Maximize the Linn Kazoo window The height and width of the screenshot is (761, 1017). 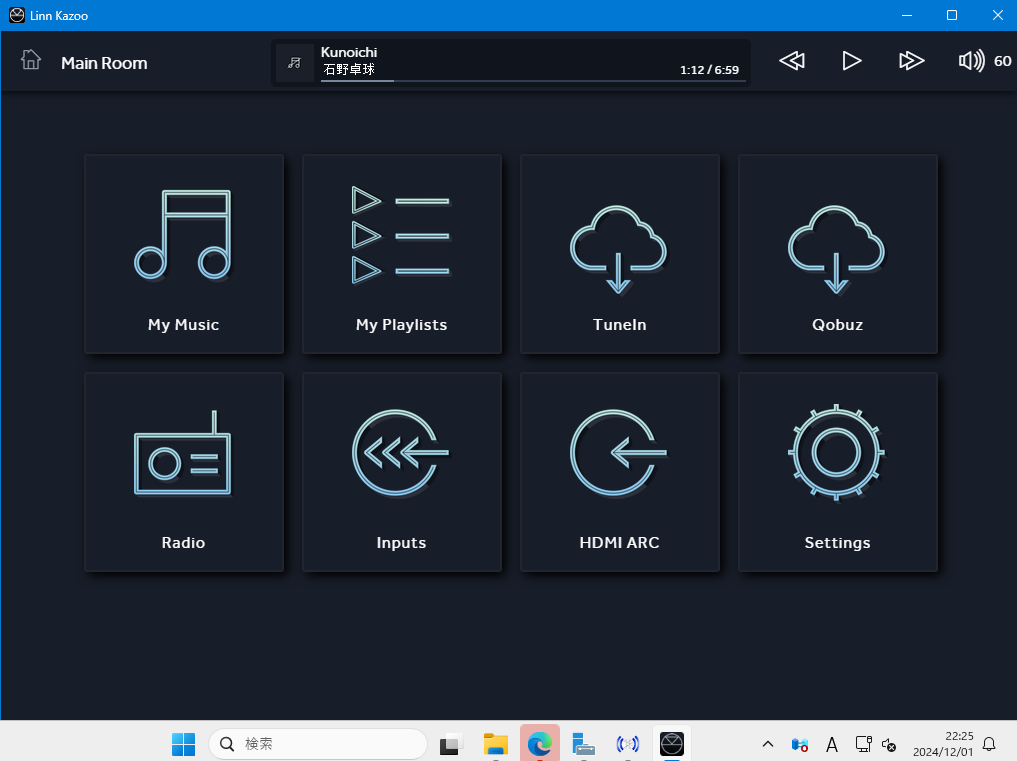tap(951, 15)
